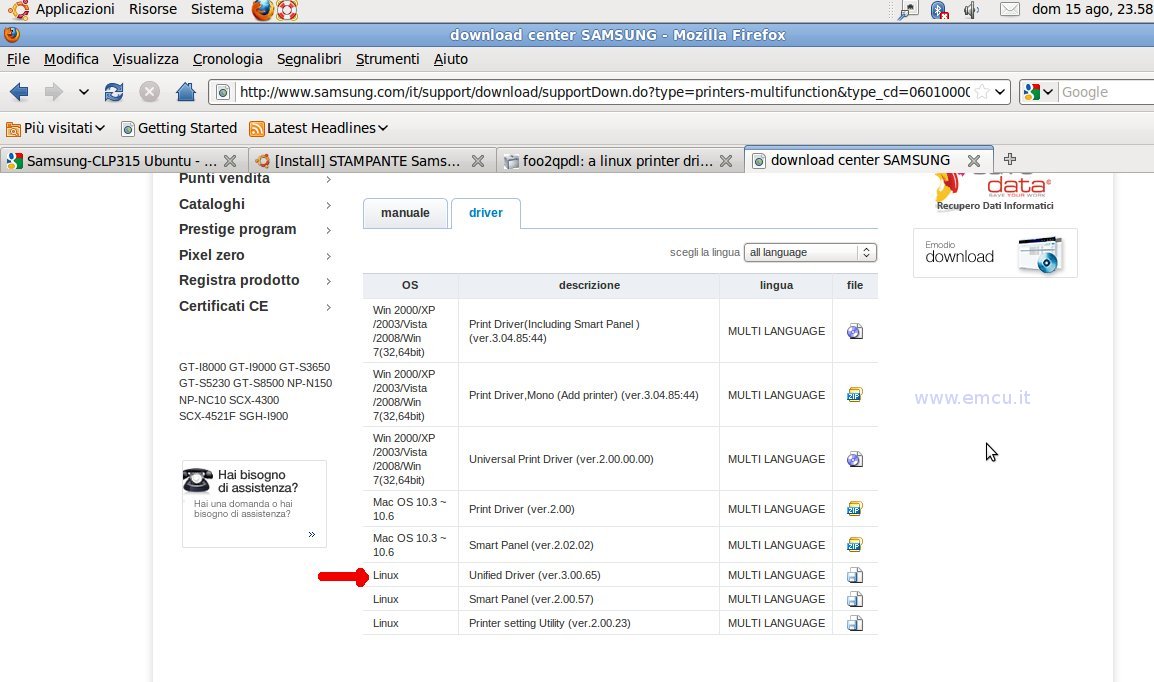Image resolution: width=1154 pixels, height=682 pixels.
Task: Open the all language dropdown
Action: 810,252
